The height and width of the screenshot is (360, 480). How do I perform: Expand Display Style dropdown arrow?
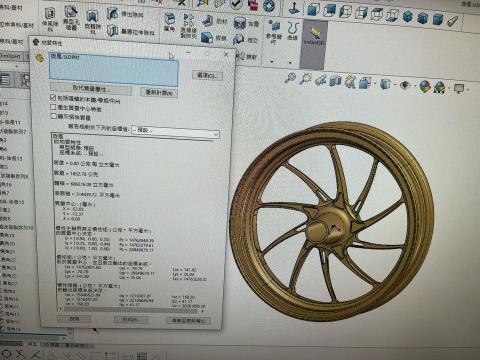[395, 85]
